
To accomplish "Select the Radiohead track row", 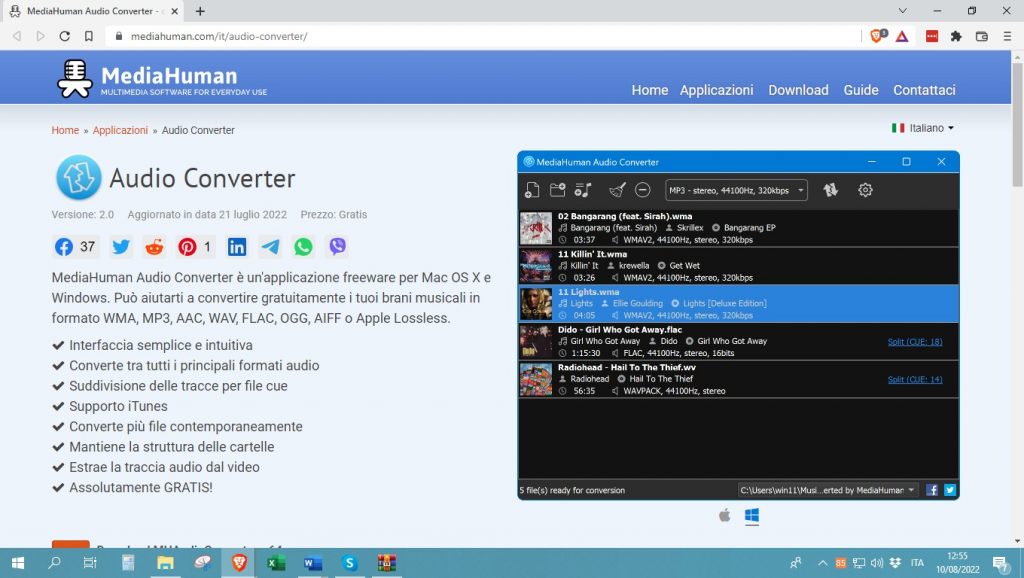I will 700,380.
